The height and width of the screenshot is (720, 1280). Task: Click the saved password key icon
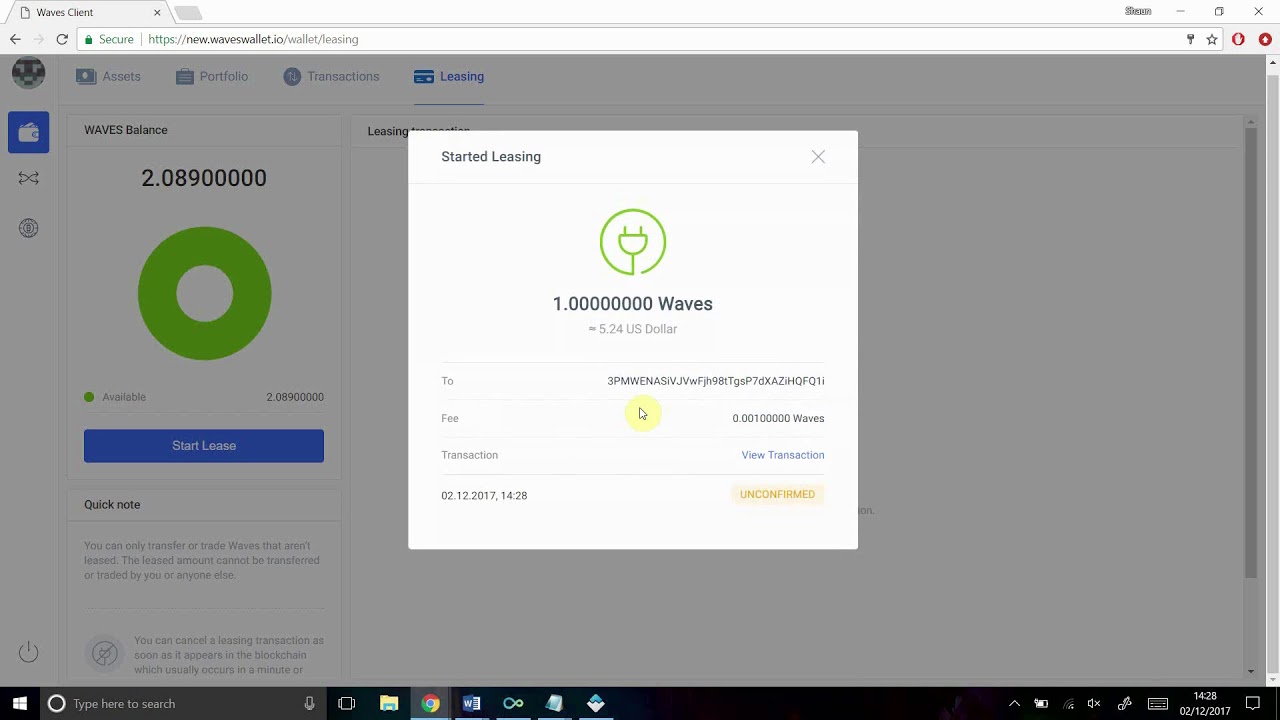pos(1190,39)
